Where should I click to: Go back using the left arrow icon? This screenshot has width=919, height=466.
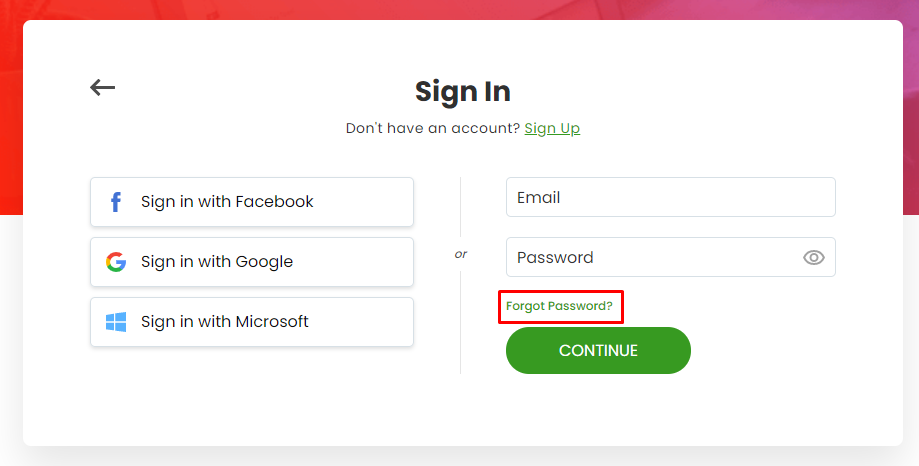pos(103,87)
